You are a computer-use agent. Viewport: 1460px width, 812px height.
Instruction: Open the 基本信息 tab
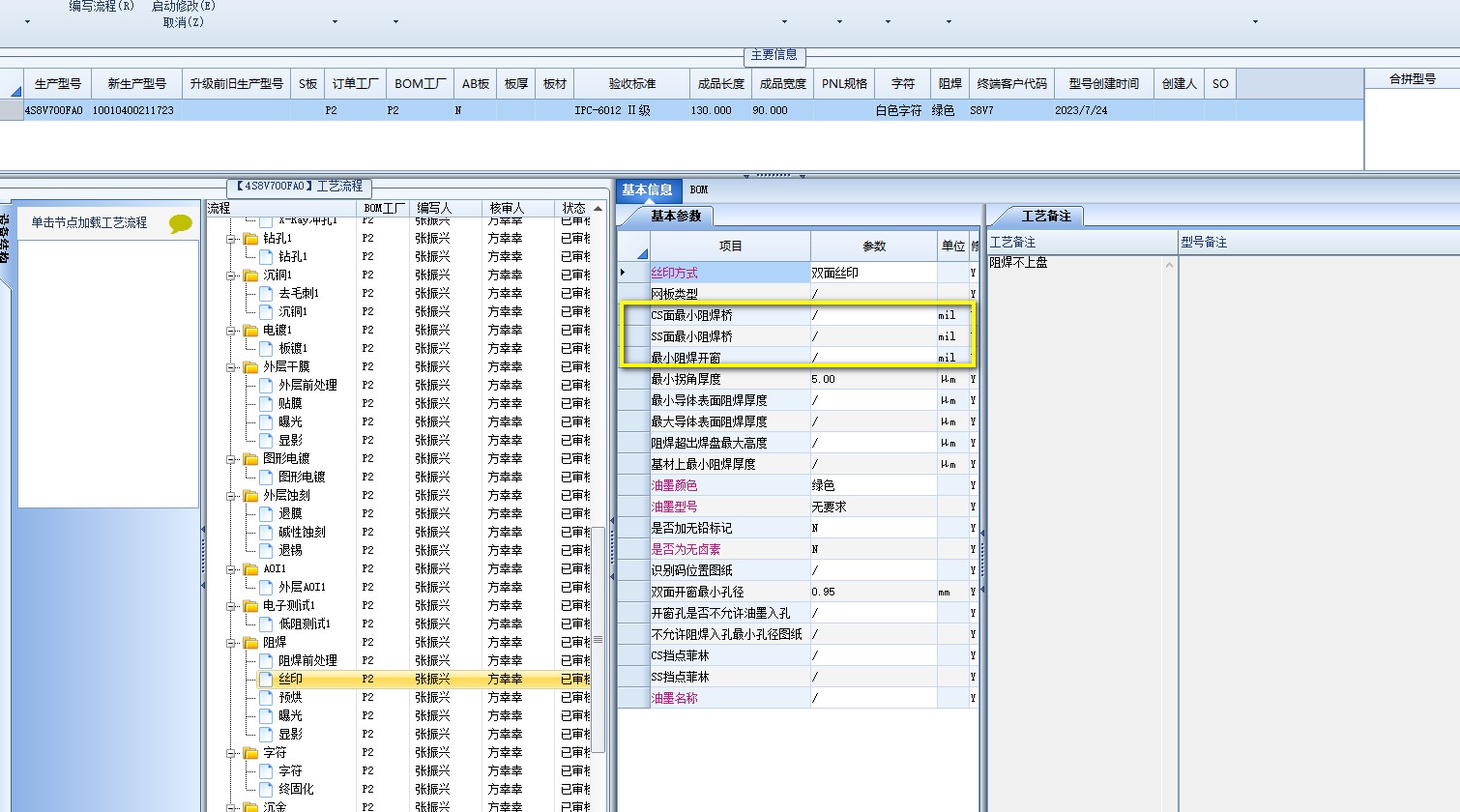(x=647, y=189)
